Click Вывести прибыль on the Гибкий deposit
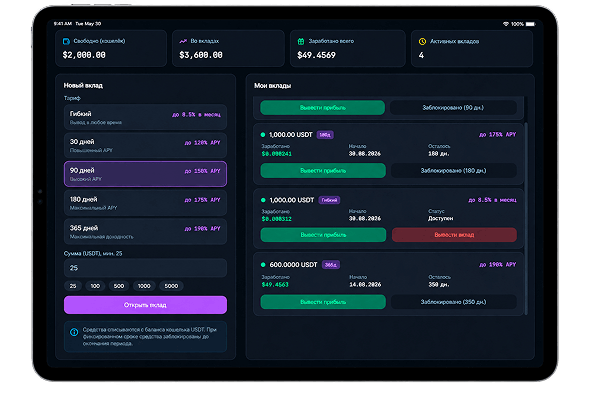The height and width of the screenshot is (393, 590). pos(323,235)
